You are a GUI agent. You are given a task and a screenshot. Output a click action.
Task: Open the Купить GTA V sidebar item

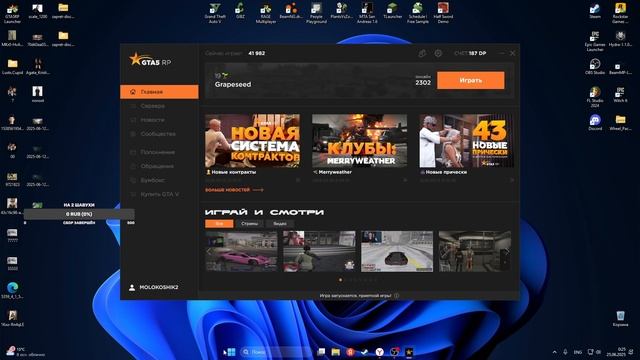click(159, 194)
